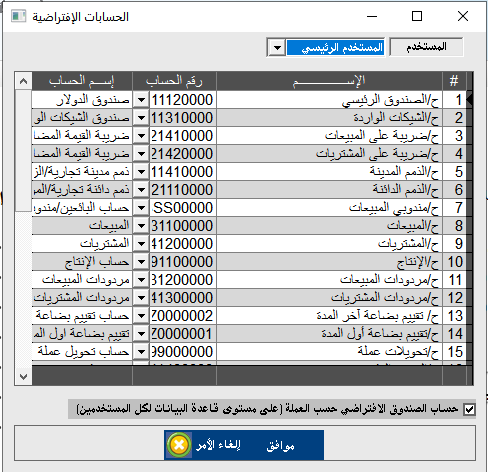Toggle default cash account by currency checkbox
Screen dimensions: 488x472
click(x=469, y=409)
